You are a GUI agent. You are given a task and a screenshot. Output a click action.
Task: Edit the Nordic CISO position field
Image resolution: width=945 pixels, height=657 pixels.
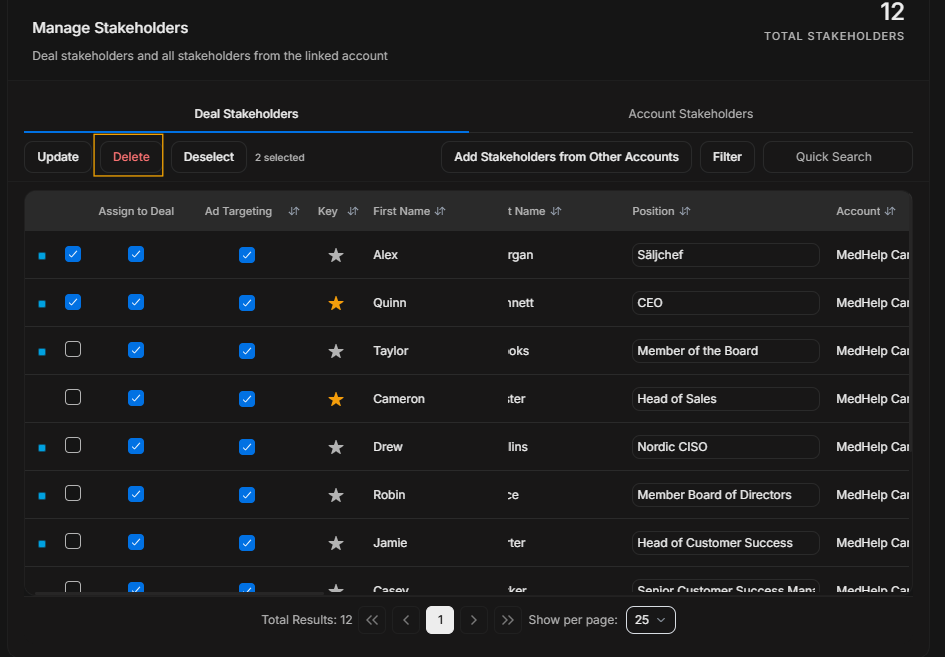(x=726, y=447)
